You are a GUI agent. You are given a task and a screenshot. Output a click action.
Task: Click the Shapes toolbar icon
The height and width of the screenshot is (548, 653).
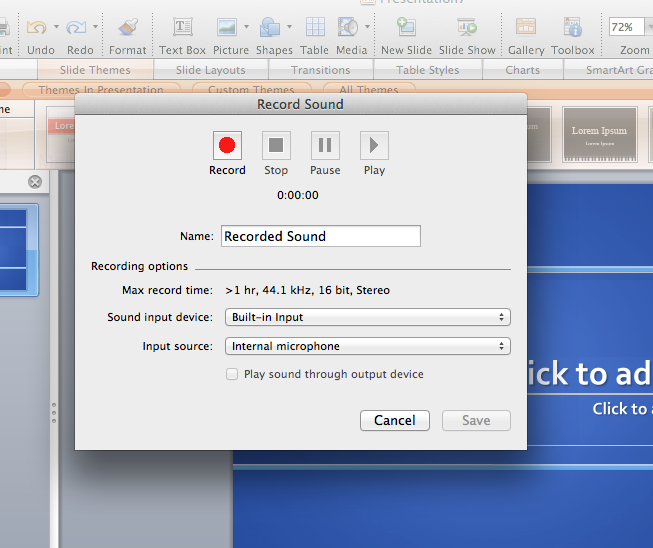[x=270, y=27]
